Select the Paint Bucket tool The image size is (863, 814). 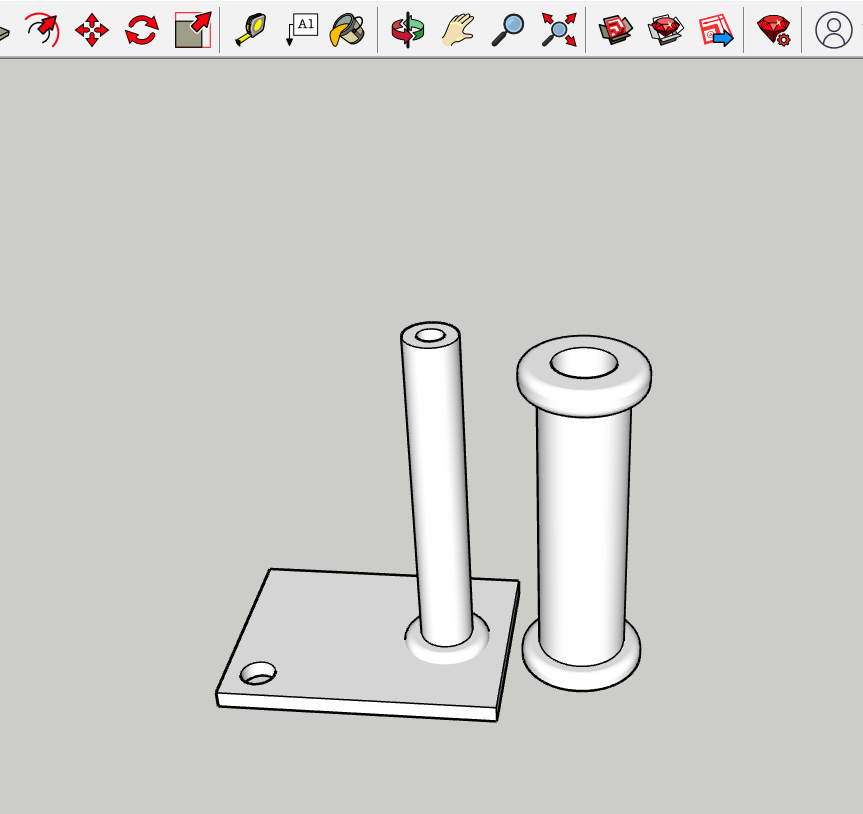[347, 30]
